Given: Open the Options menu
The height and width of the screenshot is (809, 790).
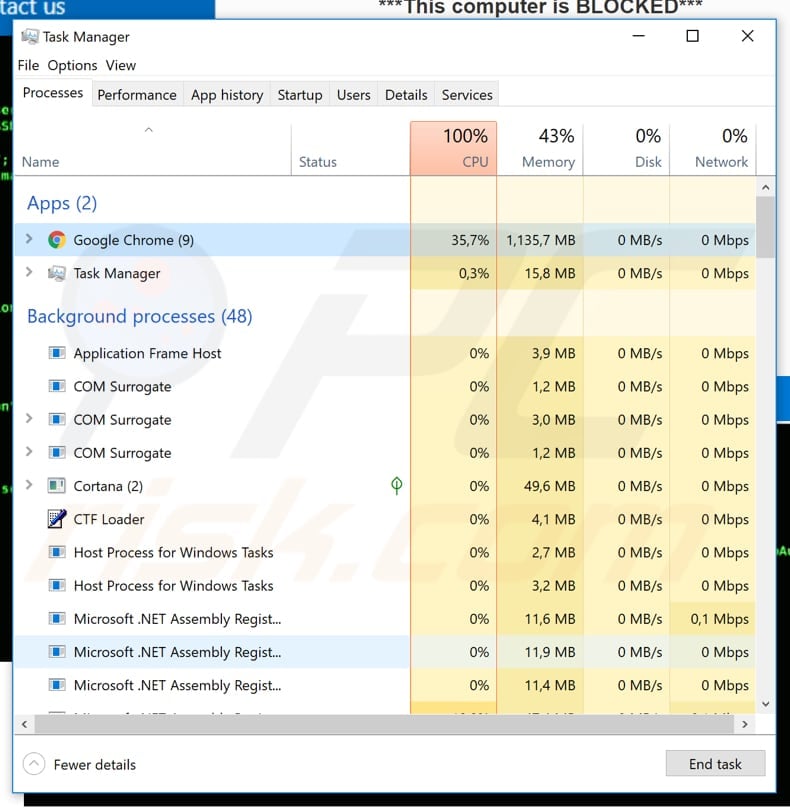Looking at the screenshot, I should point(72,66).
